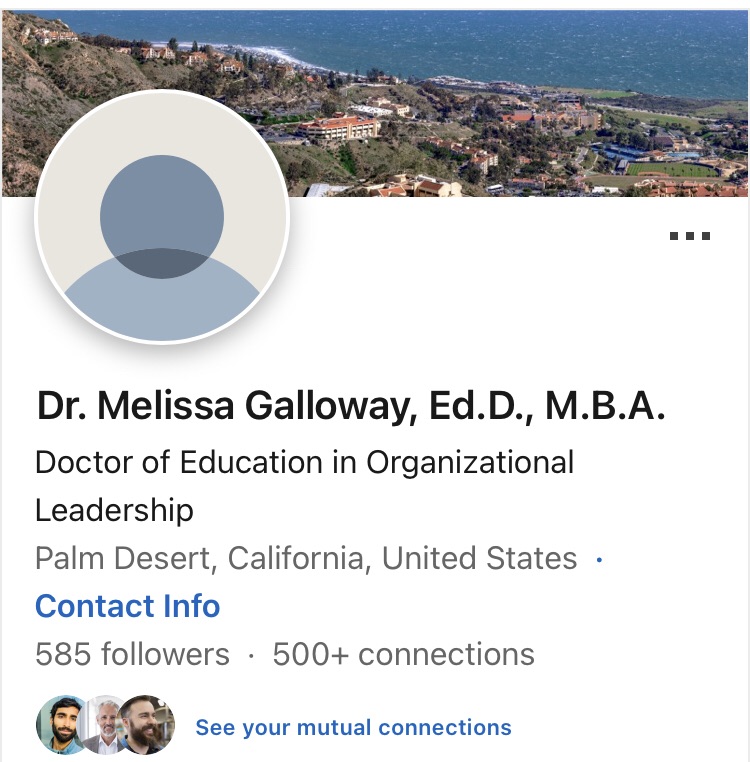Image resolution: width=750 pixels, height=762 pixels.
Task: Select See your mutual connections
Action: tap(353, 727)
